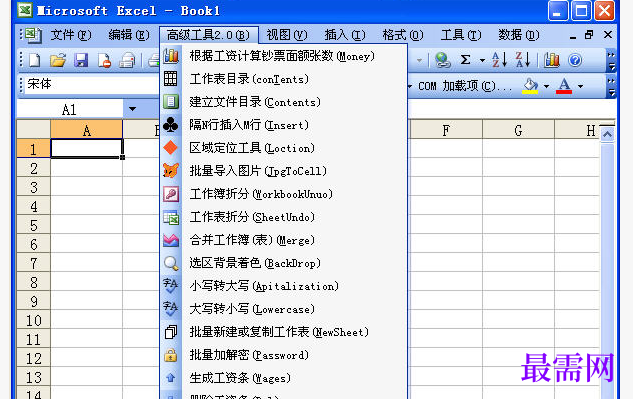Expand the Font Color dropdown arrow
This screenshot has width=633, height=399.
580,86
